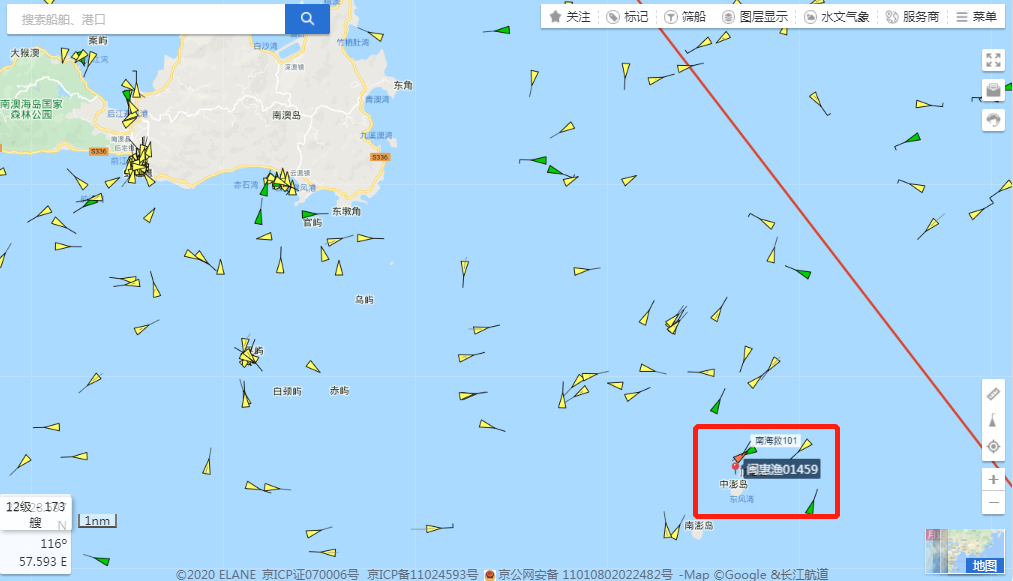Expand the 图层显示 layer display options
This screenshot has height=581, width=1013.
point(755,17)
